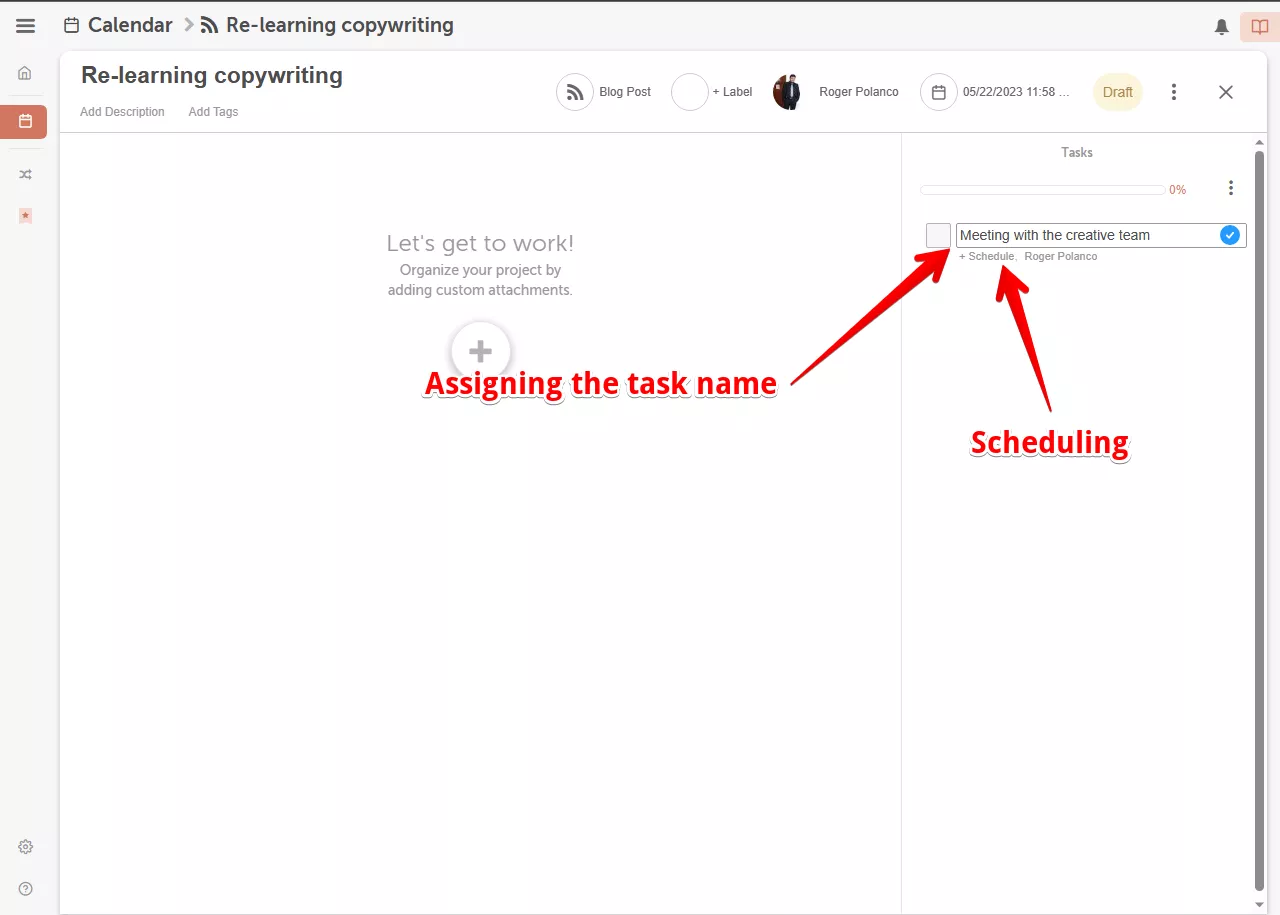Open Settings gear in the sidebar

(x=25, y=847)
